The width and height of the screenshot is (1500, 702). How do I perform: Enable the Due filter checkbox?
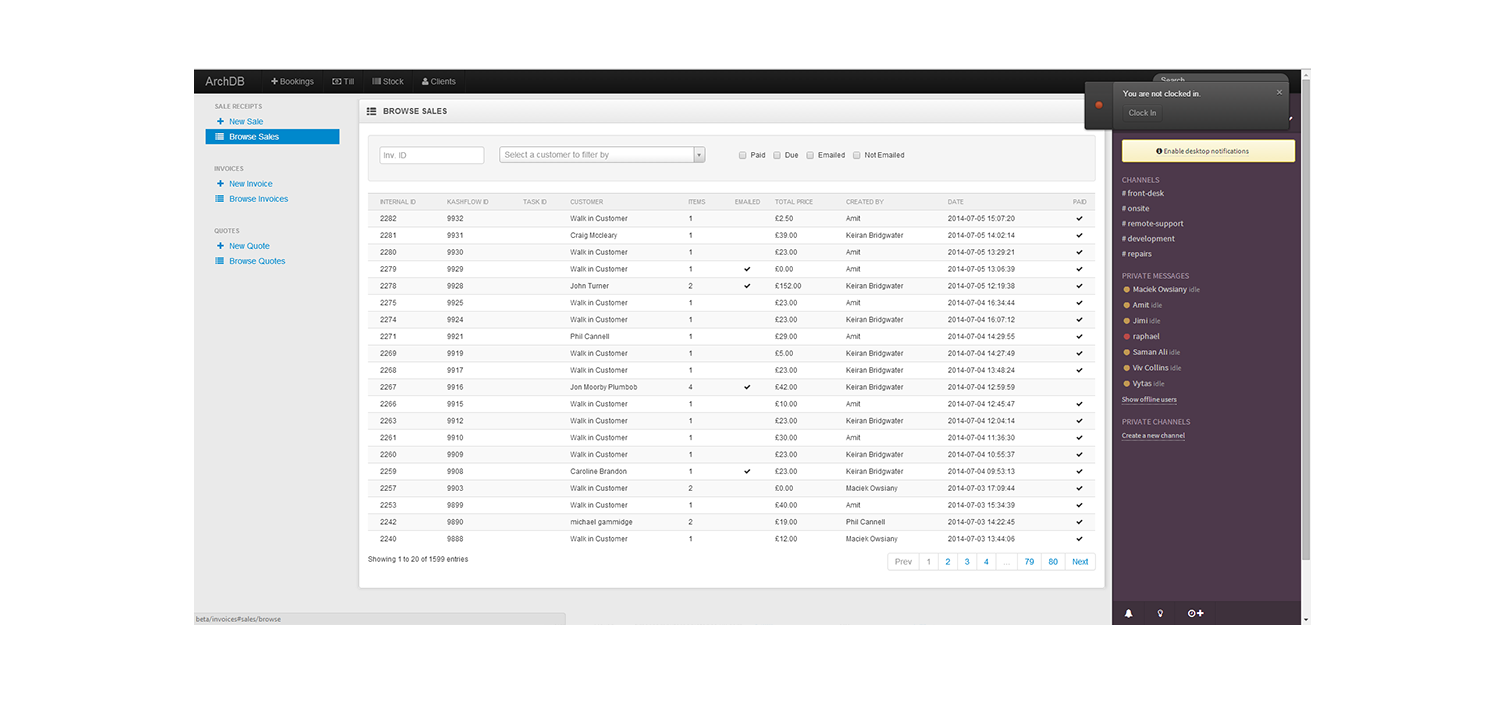pyautogui.click(x=777, y=155)
